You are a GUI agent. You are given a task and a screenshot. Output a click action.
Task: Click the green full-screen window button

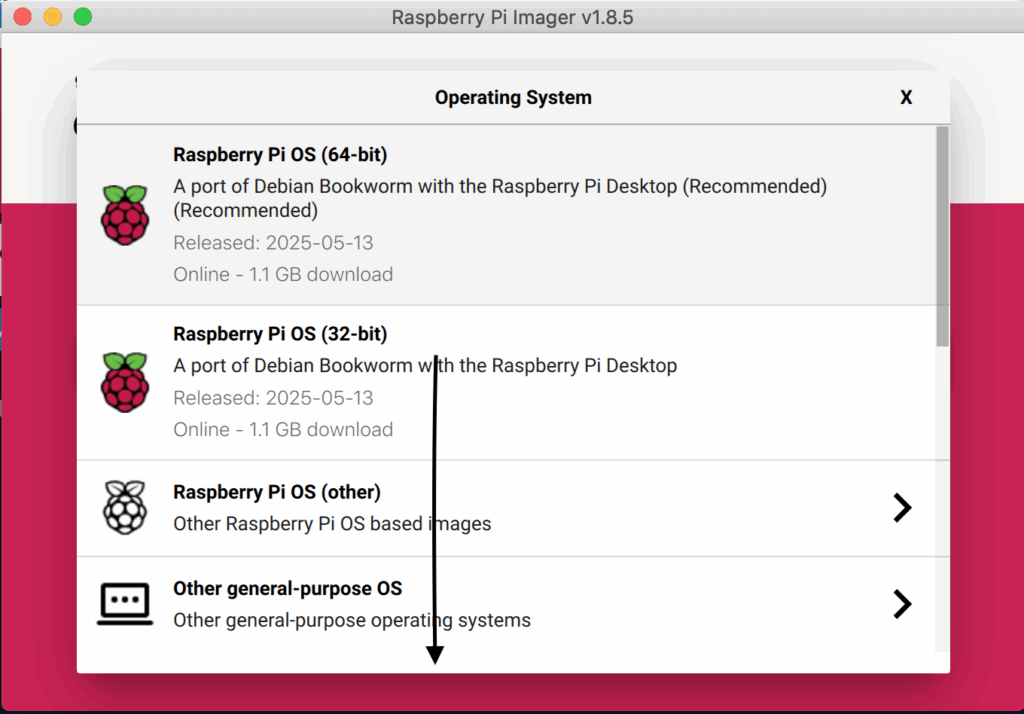pos(83,16)
